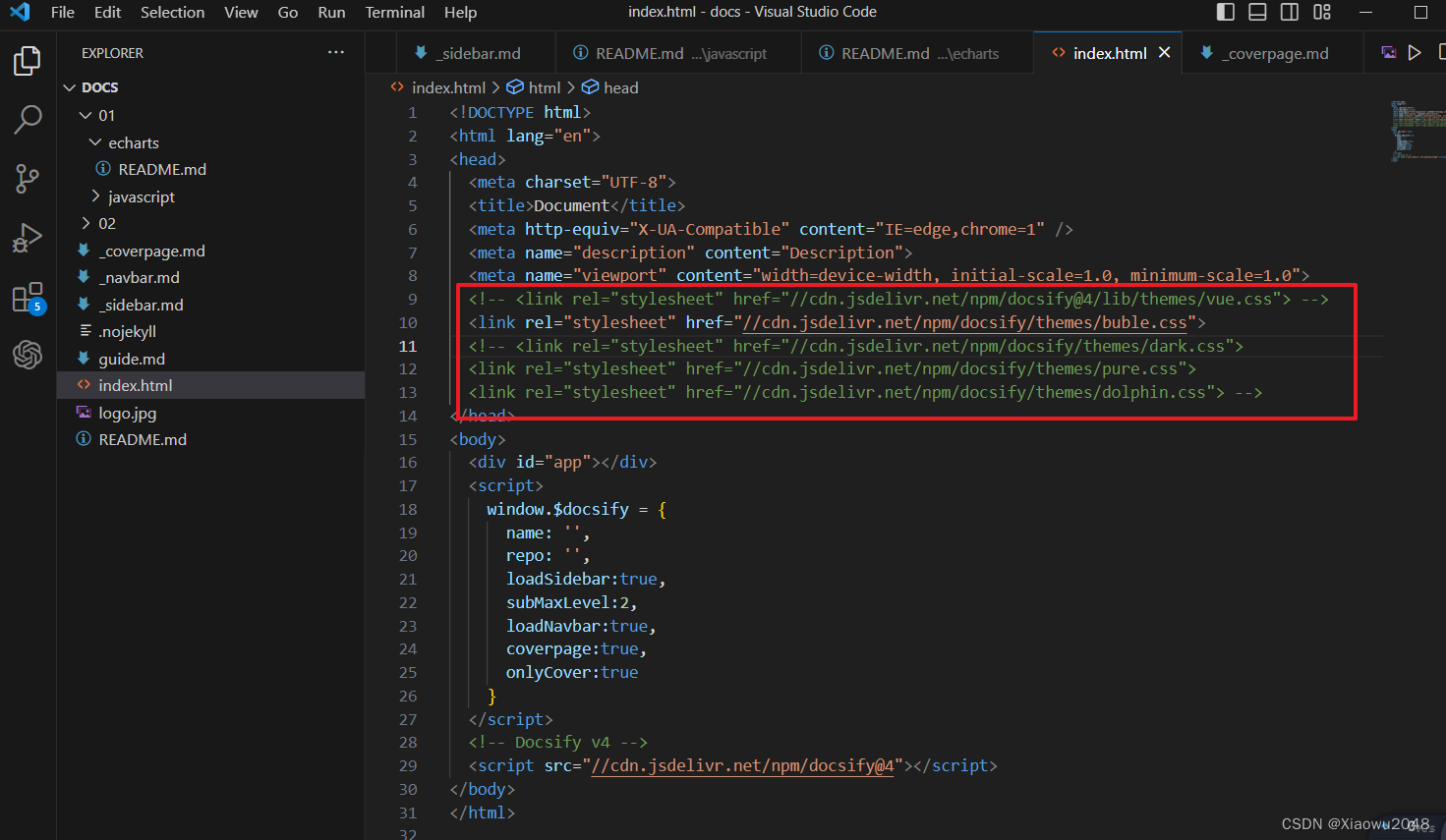Open the Extensions view with badge
Viewport: 1446px width, 840px height.
coord(28,298)
